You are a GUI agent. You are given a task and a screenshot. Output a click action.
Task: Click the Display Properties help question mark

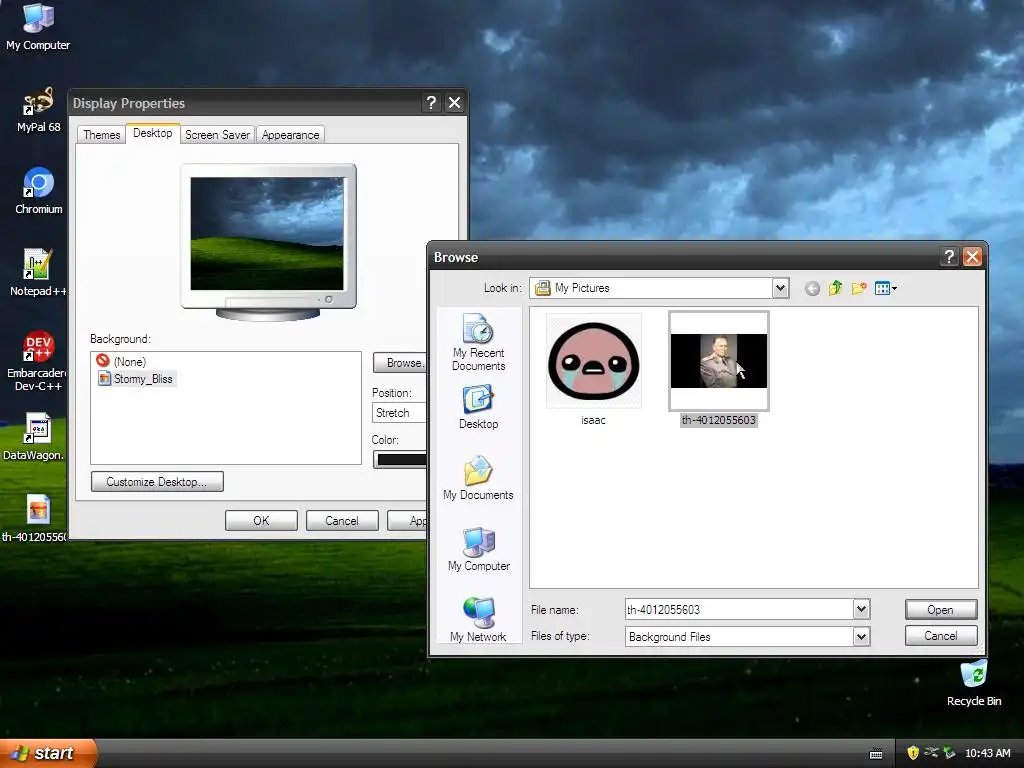click(431, 103)
